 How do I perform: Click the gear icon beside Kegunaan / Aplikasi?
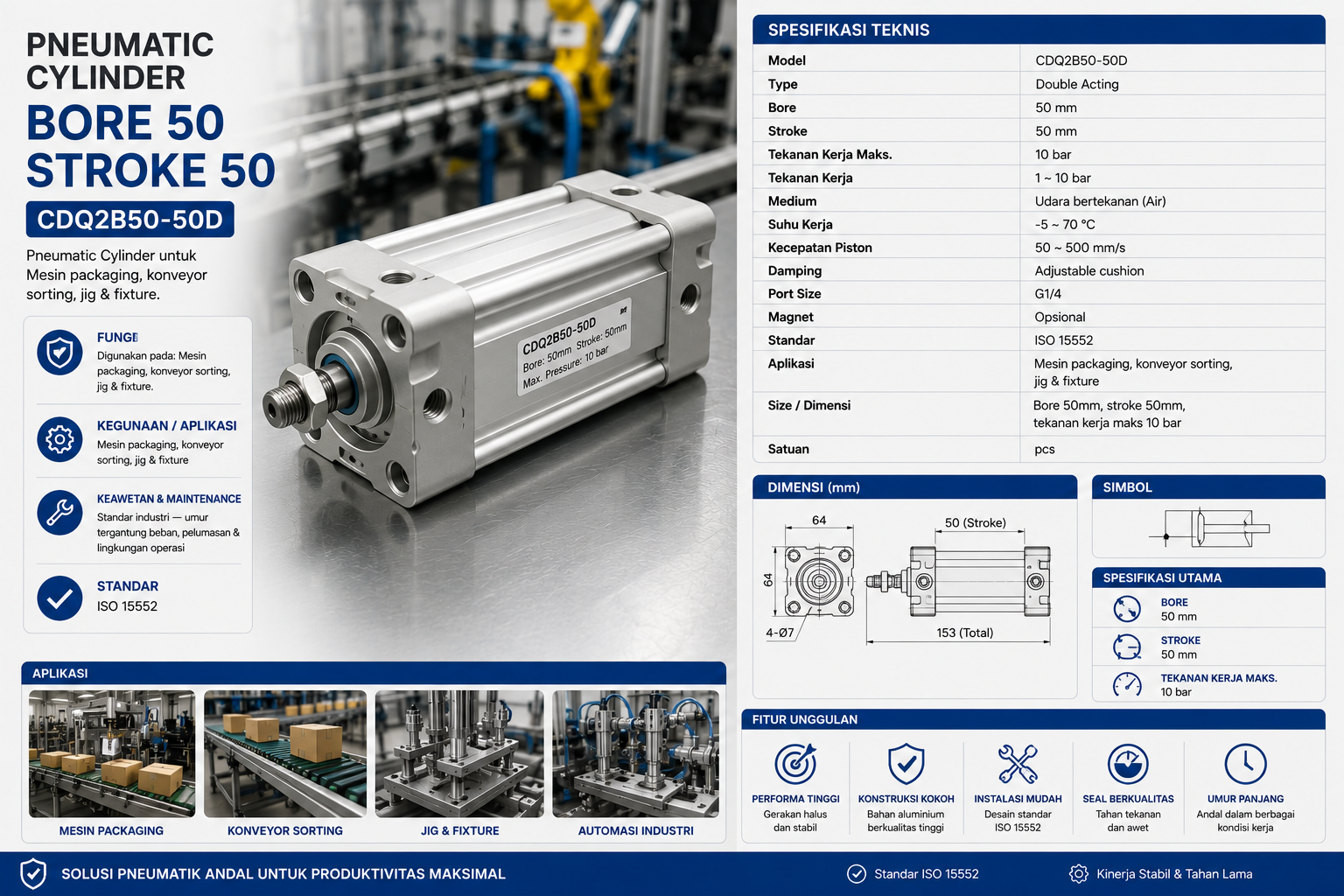coord(59,439)
